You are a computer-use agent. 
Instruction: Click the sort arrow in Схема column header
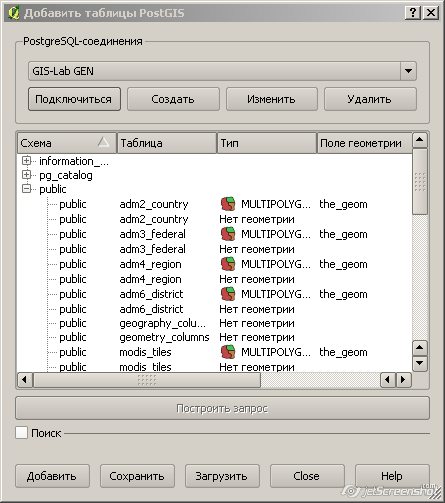(x=104, y=143)
